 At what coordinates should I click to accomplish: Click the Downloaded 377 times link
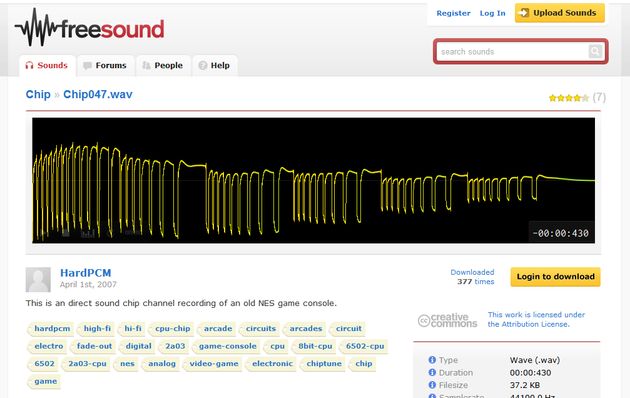(472, 277)
